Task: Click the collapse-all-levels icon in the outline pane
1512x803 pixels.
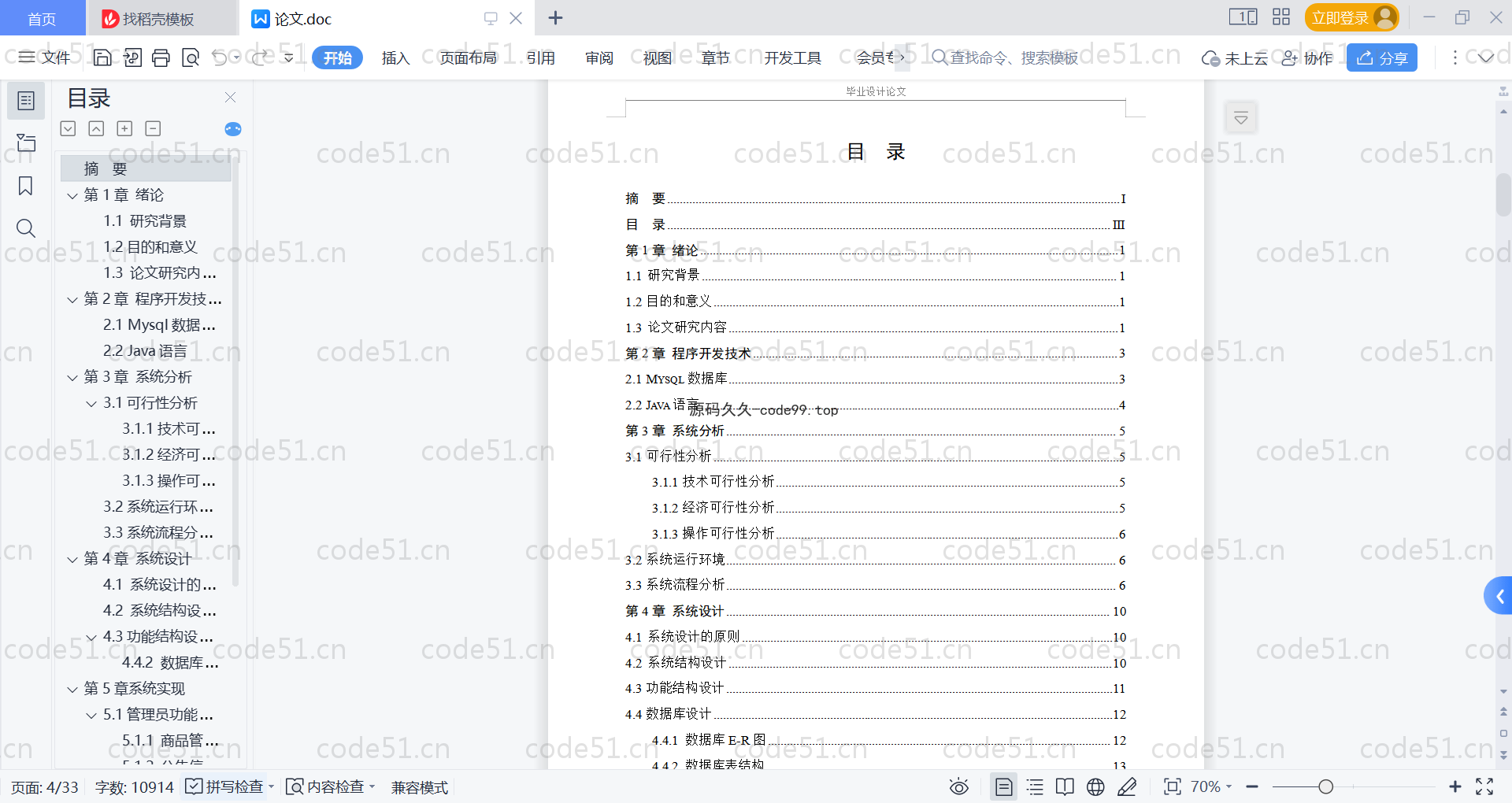Action: coord(69,128)
